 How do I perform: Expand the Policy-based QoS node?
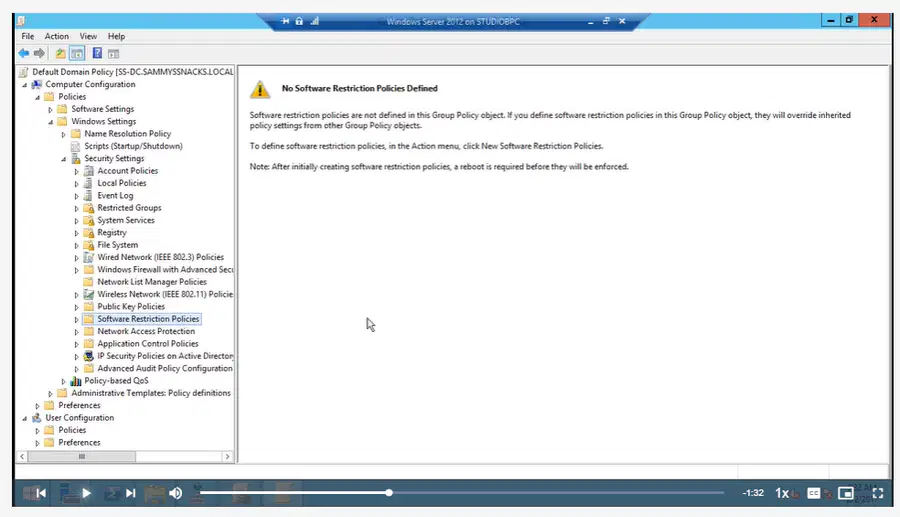(x=64, y=382)
